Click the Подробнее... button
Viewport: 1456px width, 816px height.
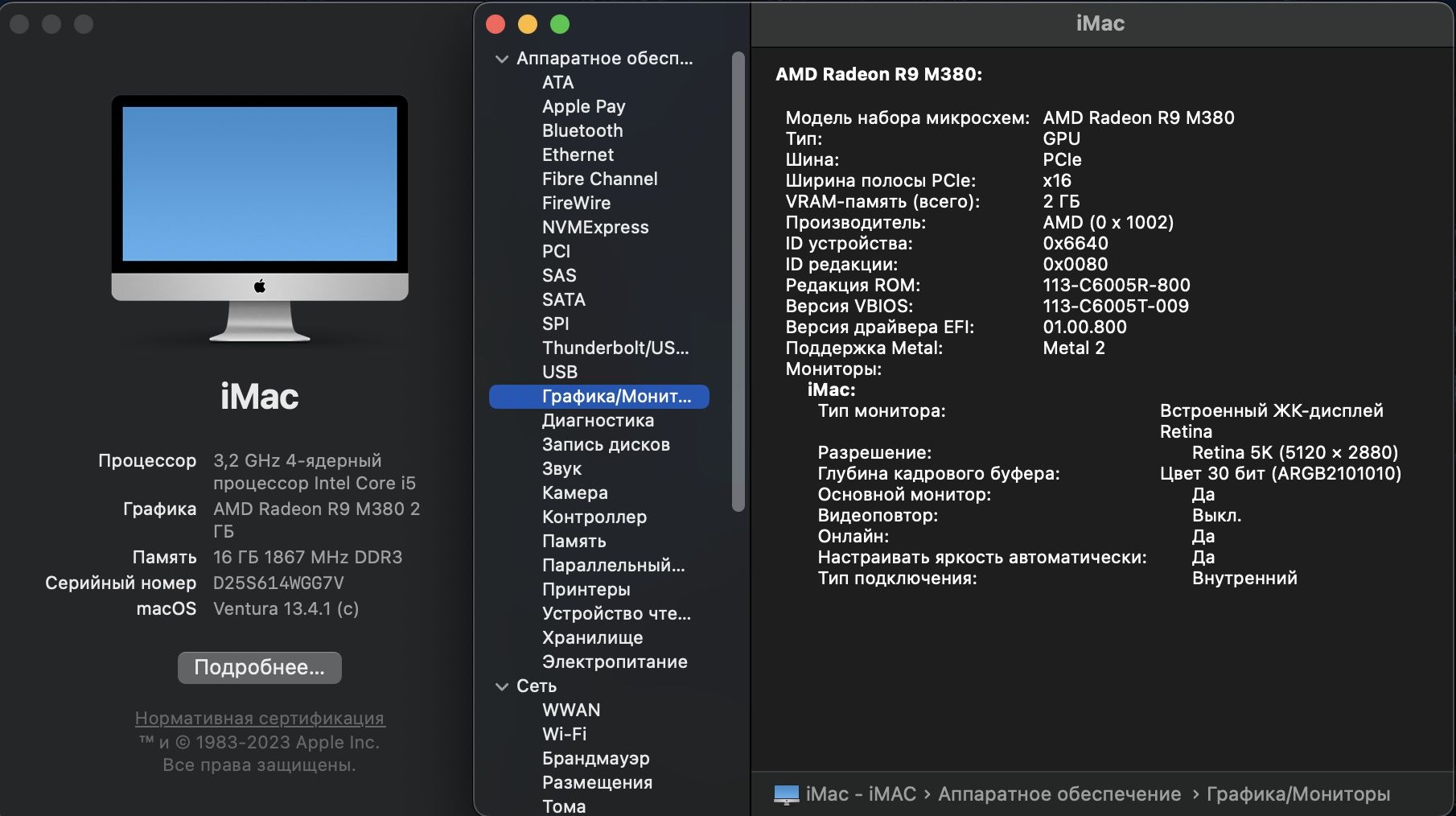pos(260,667)
